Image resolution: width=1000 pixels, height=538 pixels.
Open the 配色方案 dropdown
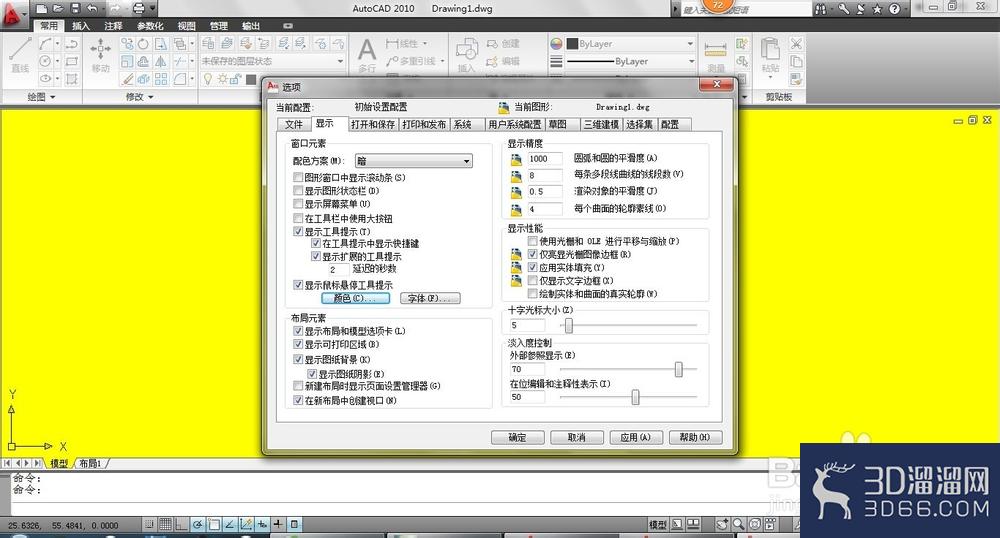pos(413,161)
